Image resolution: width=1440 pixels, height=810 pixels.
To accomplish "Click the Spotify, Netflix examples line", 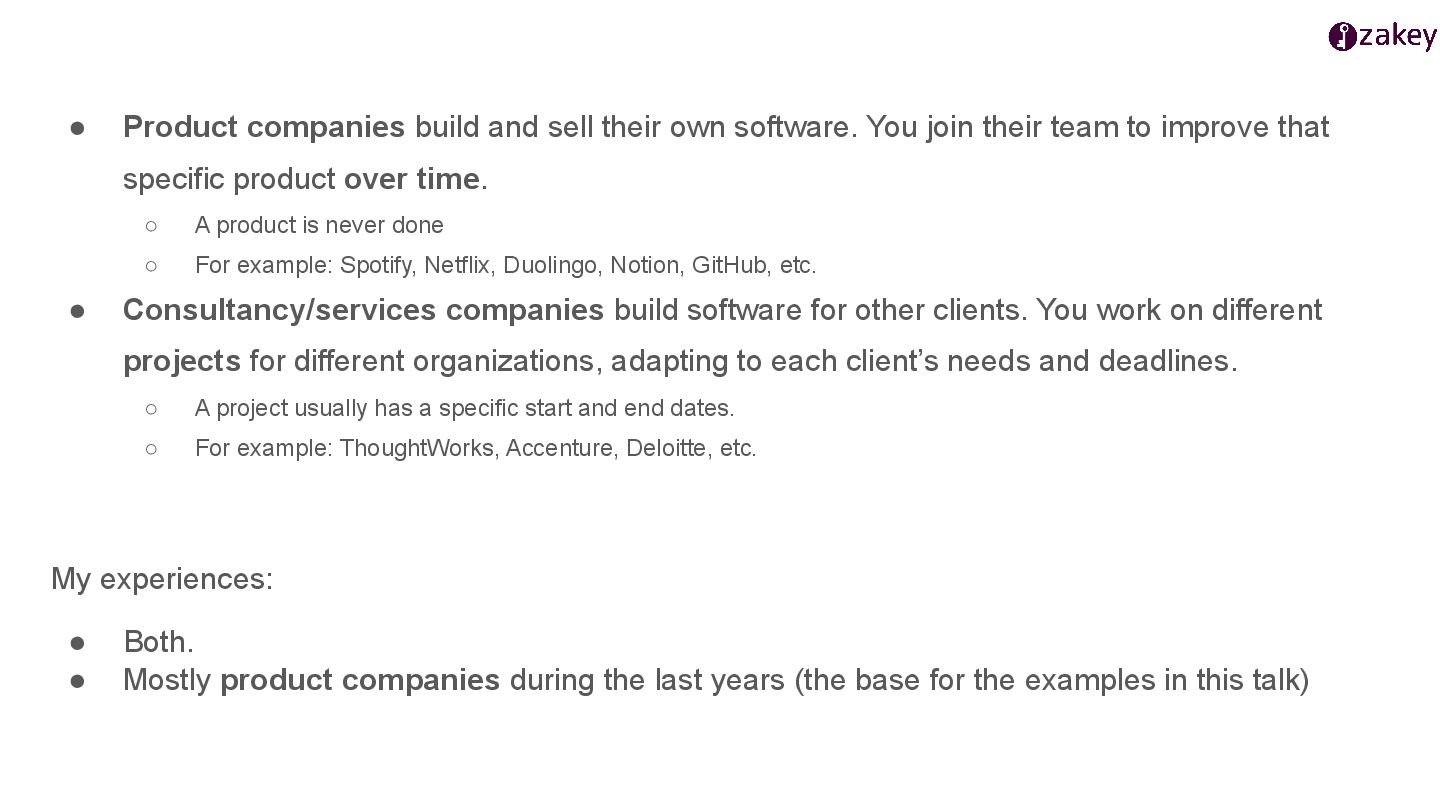I will coord(506,265).
